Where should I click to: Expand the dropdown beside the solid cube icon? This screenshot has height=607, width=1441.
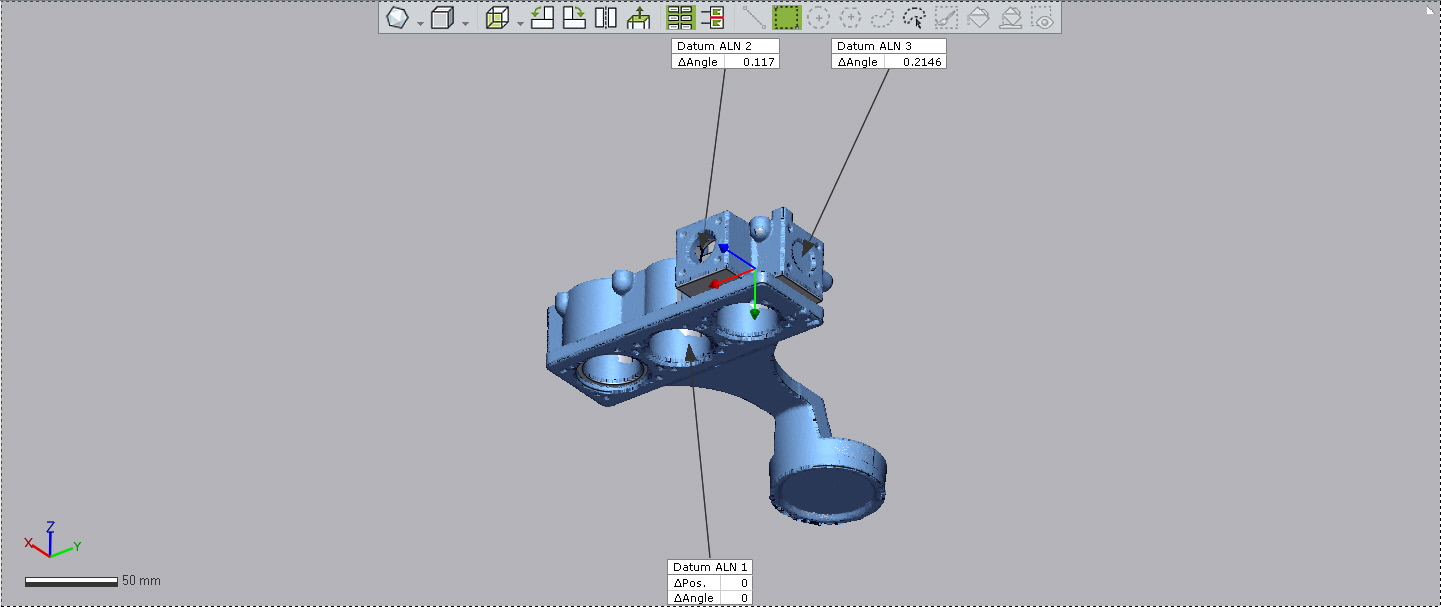pos(464,23)
